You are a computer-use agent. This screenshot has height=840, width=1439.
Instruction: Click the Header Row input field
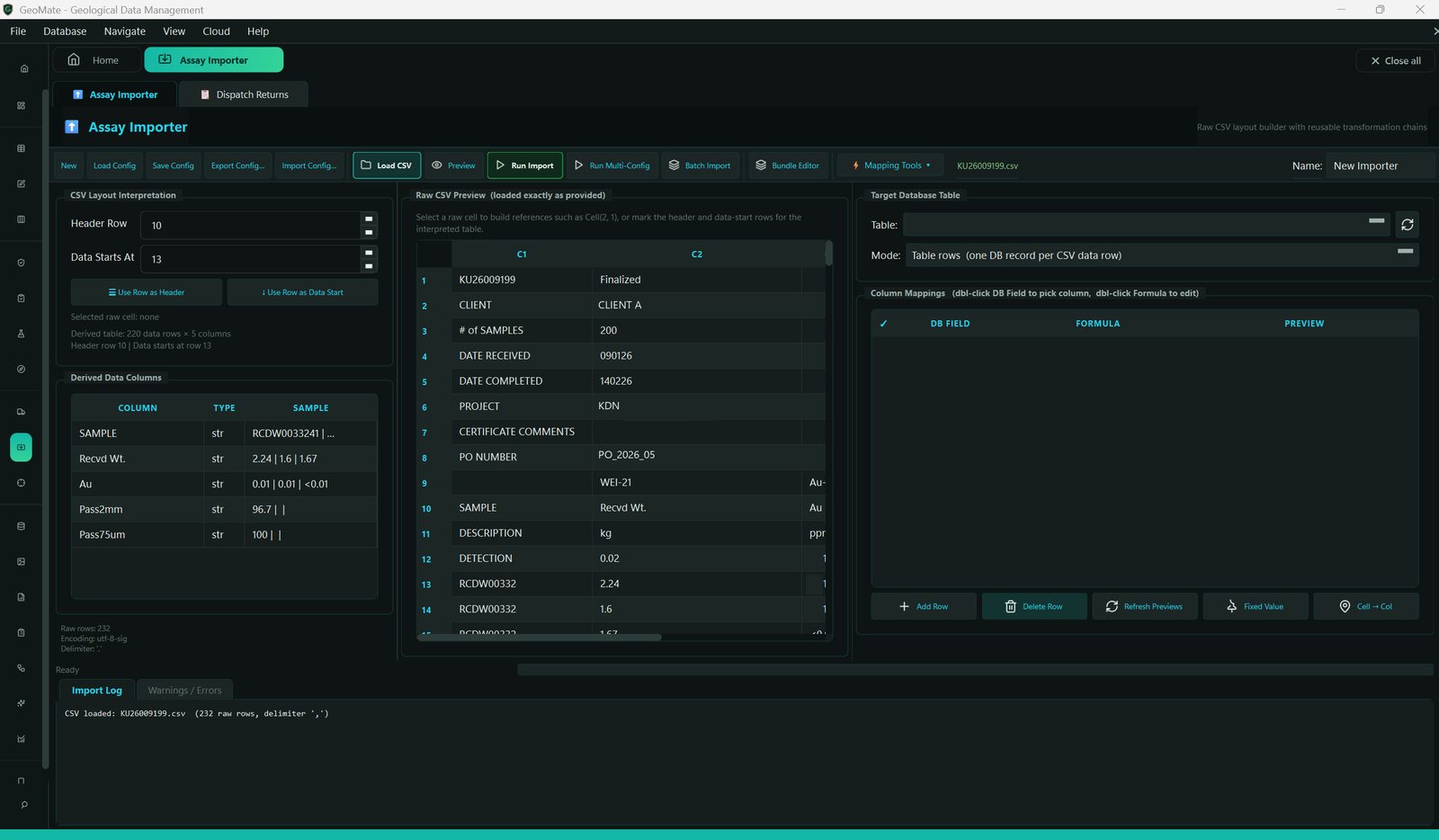point(250,225)
